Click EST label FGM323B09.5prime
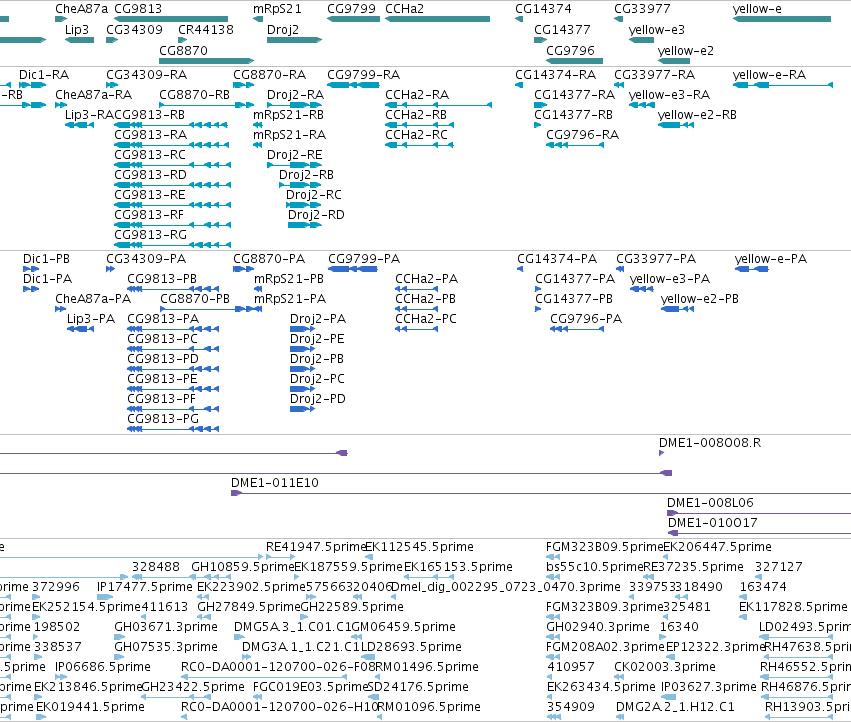 (x=605, y=547)
